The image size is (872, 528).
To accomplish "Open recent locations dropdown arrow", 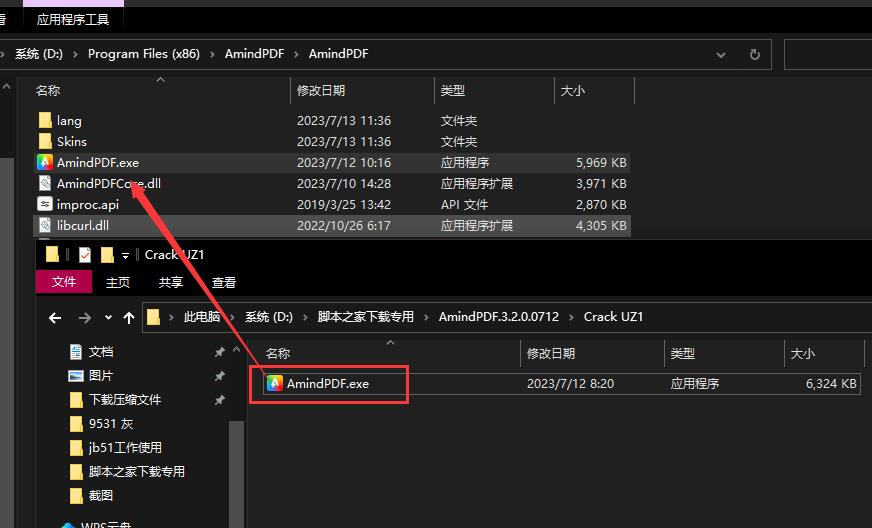I will [x=108, y=318].
